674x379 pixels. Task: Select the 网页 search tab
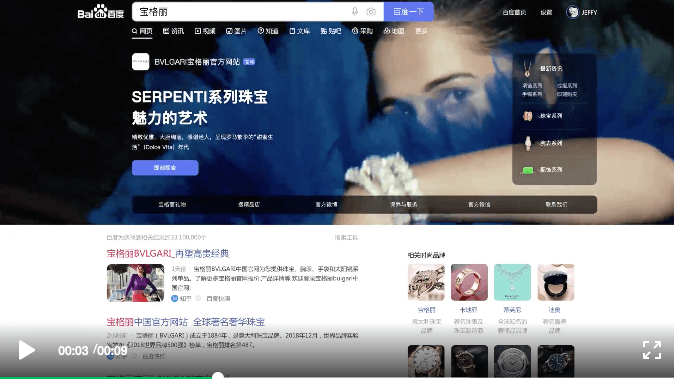click(142, 31)
